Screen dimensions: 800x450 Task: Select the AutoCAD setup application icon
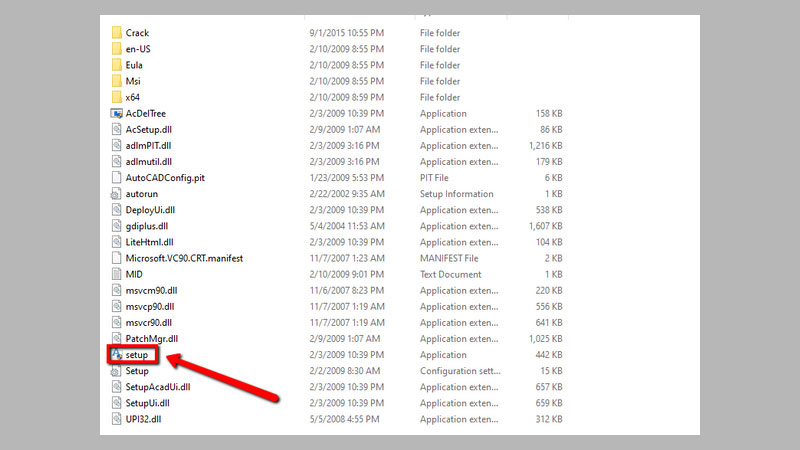point(117,355)
